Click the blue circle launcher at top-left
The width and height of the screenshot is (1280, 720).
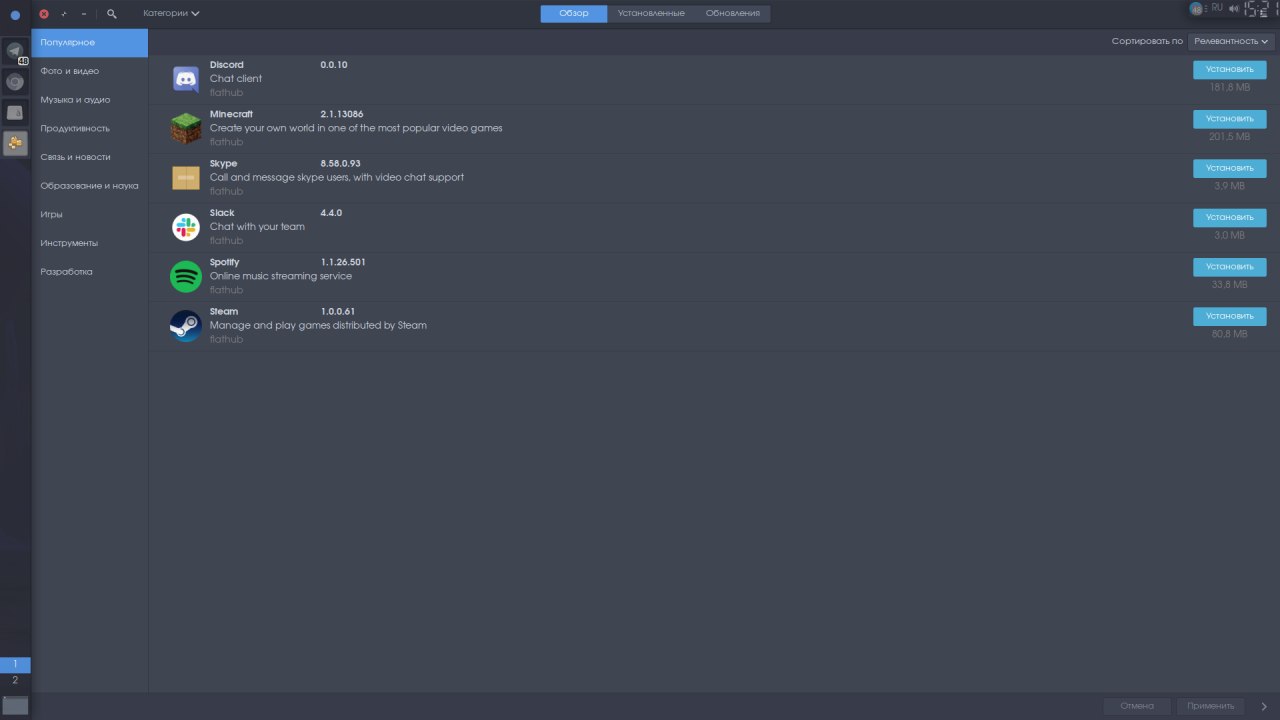tap(15, 15)
